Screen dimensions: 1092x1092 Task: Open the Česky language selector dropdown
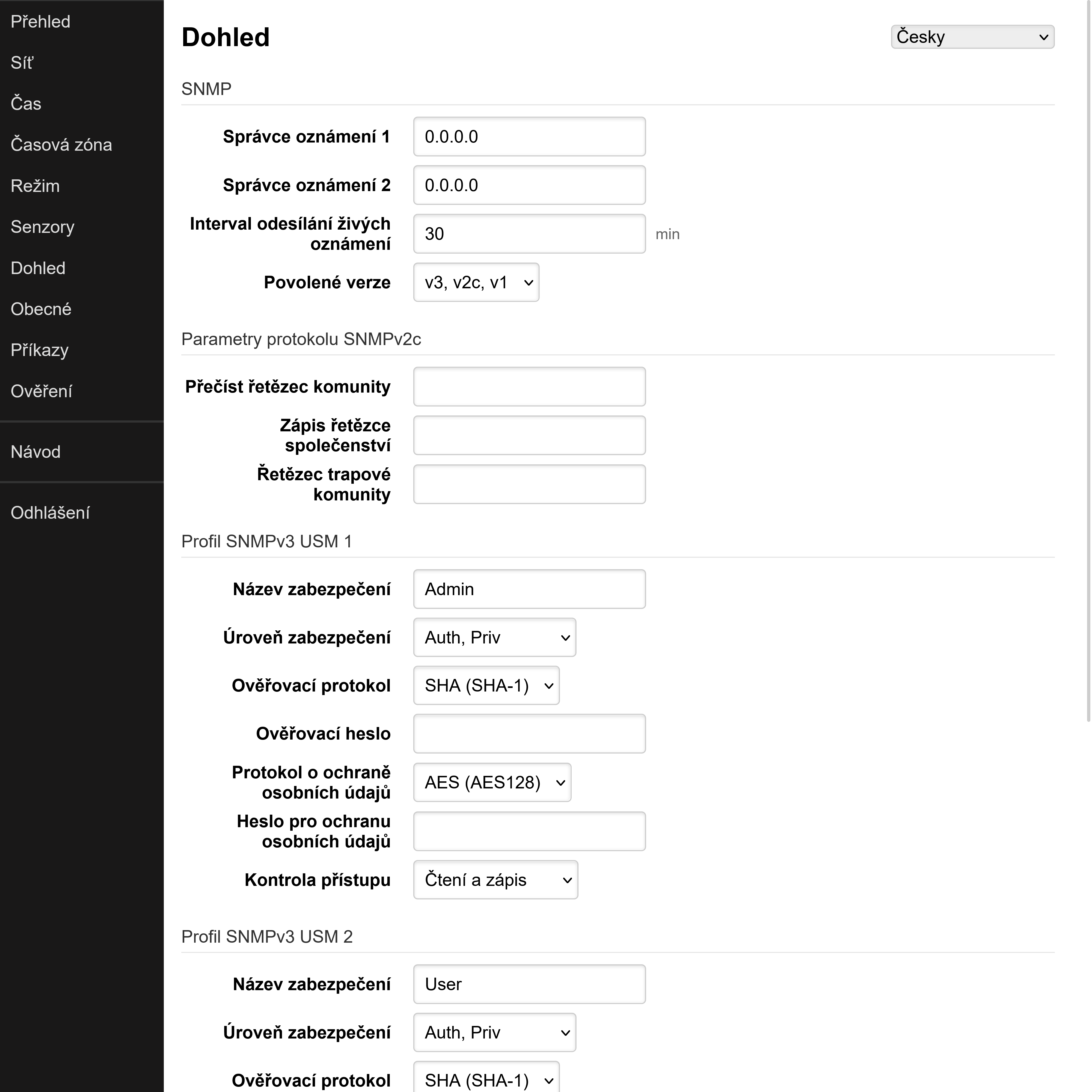click(x=972, y=36)
